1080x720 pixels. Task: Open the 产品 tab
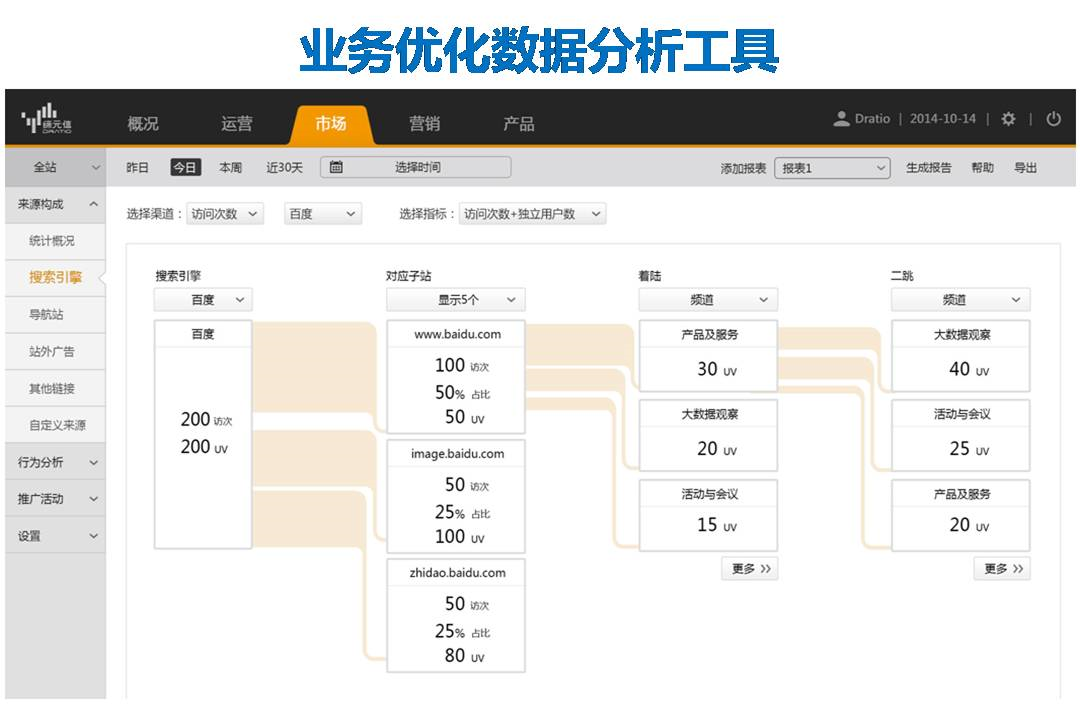[x=518, y=124]
